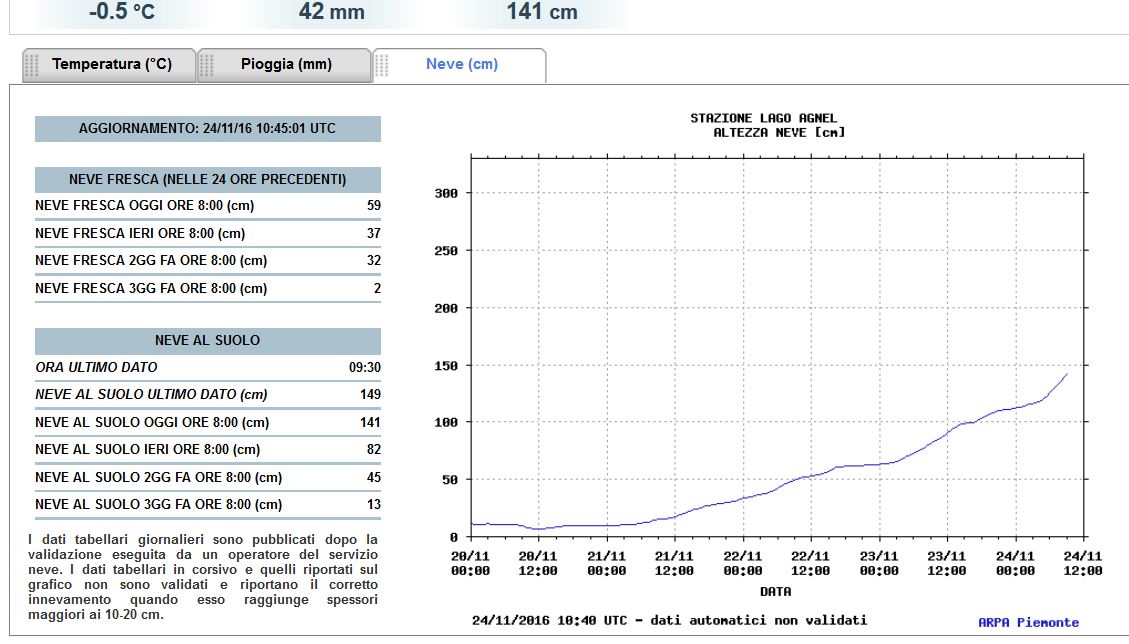Click the NEVE AL SUOLO section header

[207, 341]
